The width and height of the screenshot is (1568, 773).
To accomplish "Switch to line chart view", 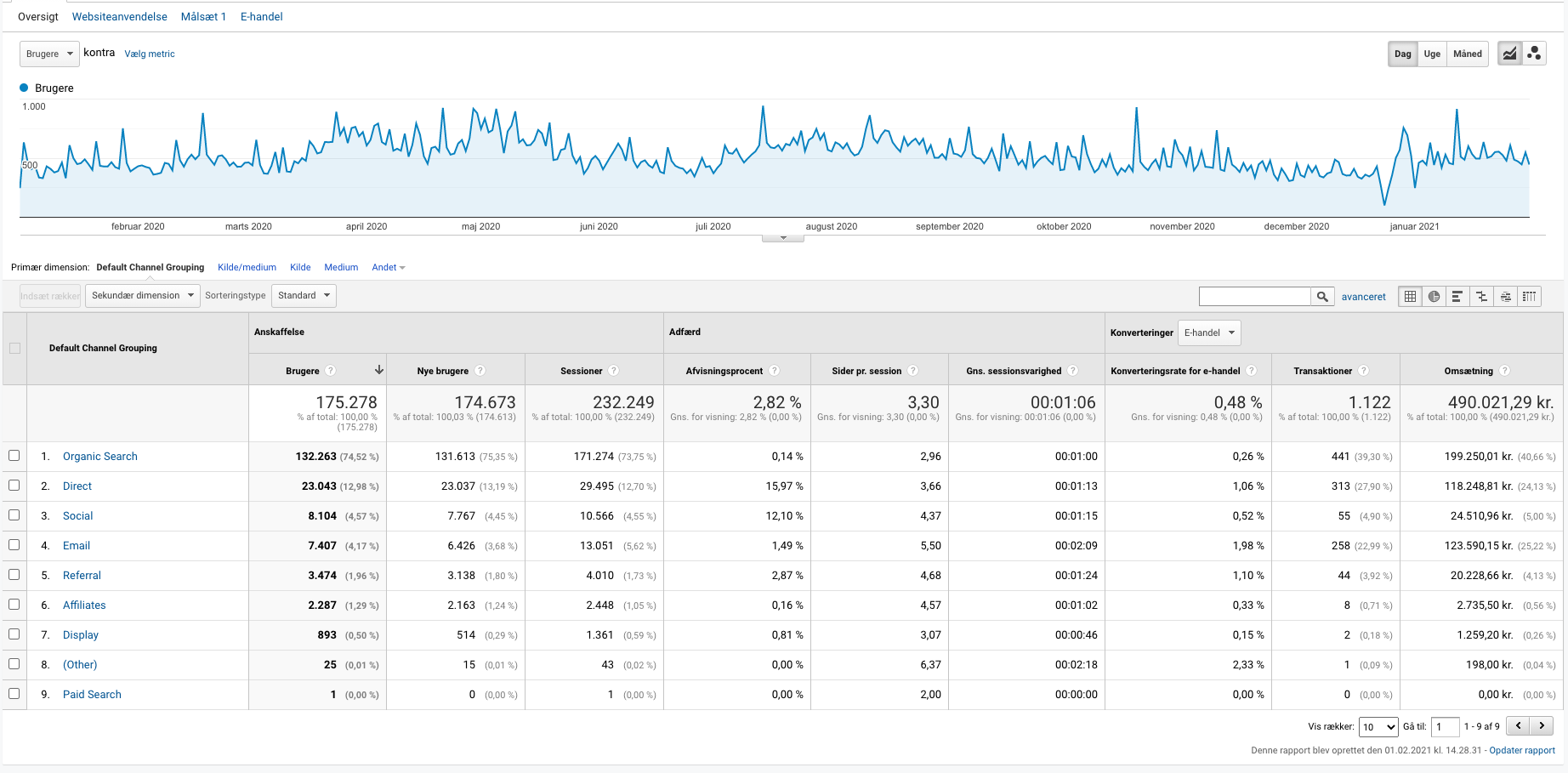I will pos(1509,54).
